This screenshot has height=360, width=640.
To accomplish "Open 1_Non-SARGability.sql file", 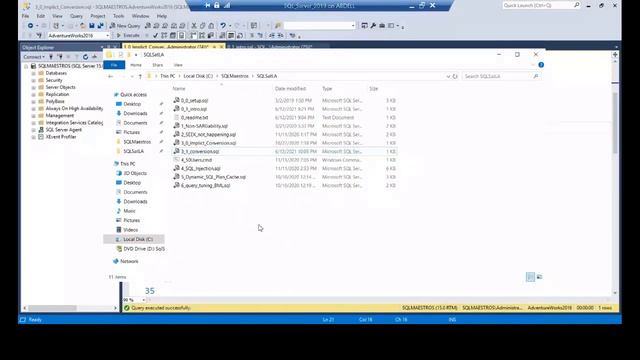I will (x=204, y=126).
